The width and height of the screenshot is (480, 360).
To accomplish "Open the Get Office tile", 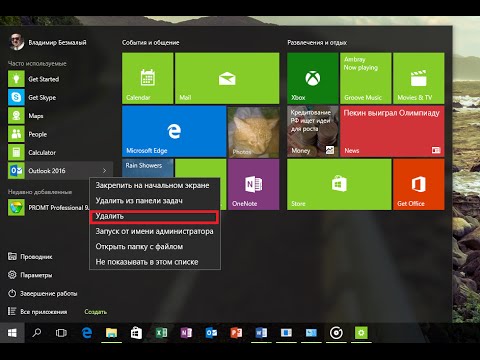I will (419, 184).
